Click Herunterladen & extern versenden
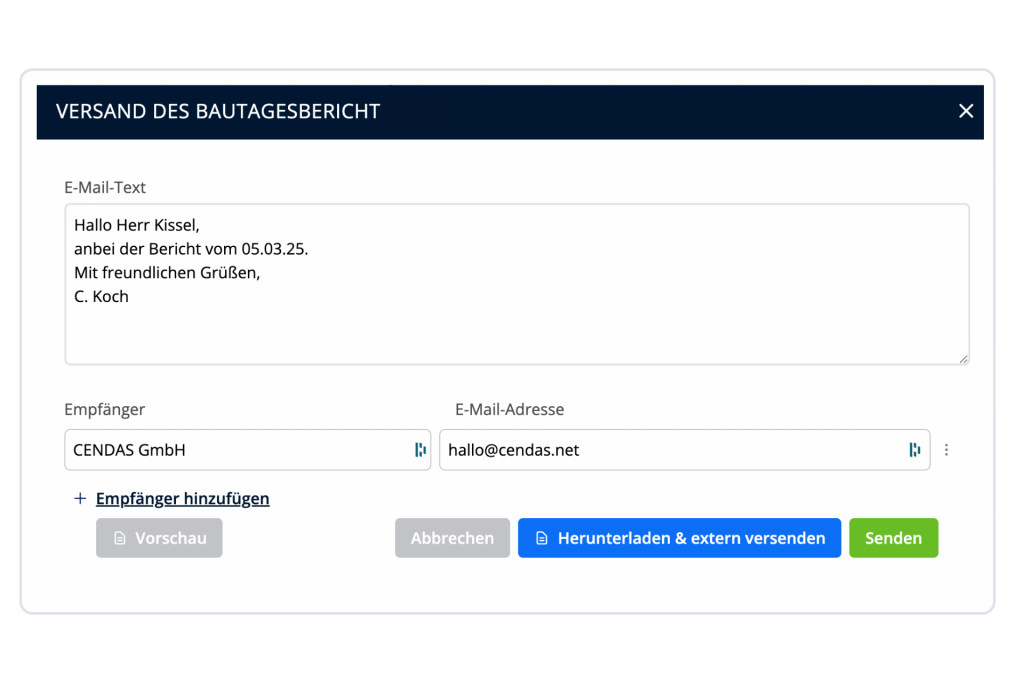This screenshot has width=1024, height=683. coord(679,538)
